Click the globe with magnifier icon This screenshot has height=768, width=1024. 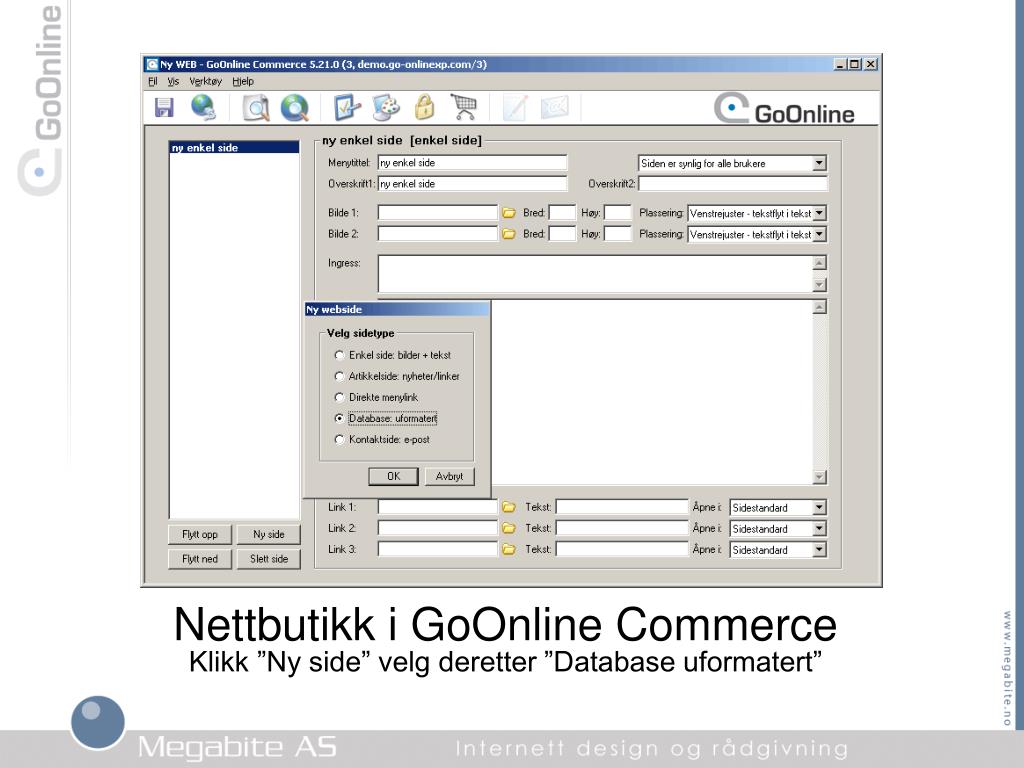pos(295,108)
